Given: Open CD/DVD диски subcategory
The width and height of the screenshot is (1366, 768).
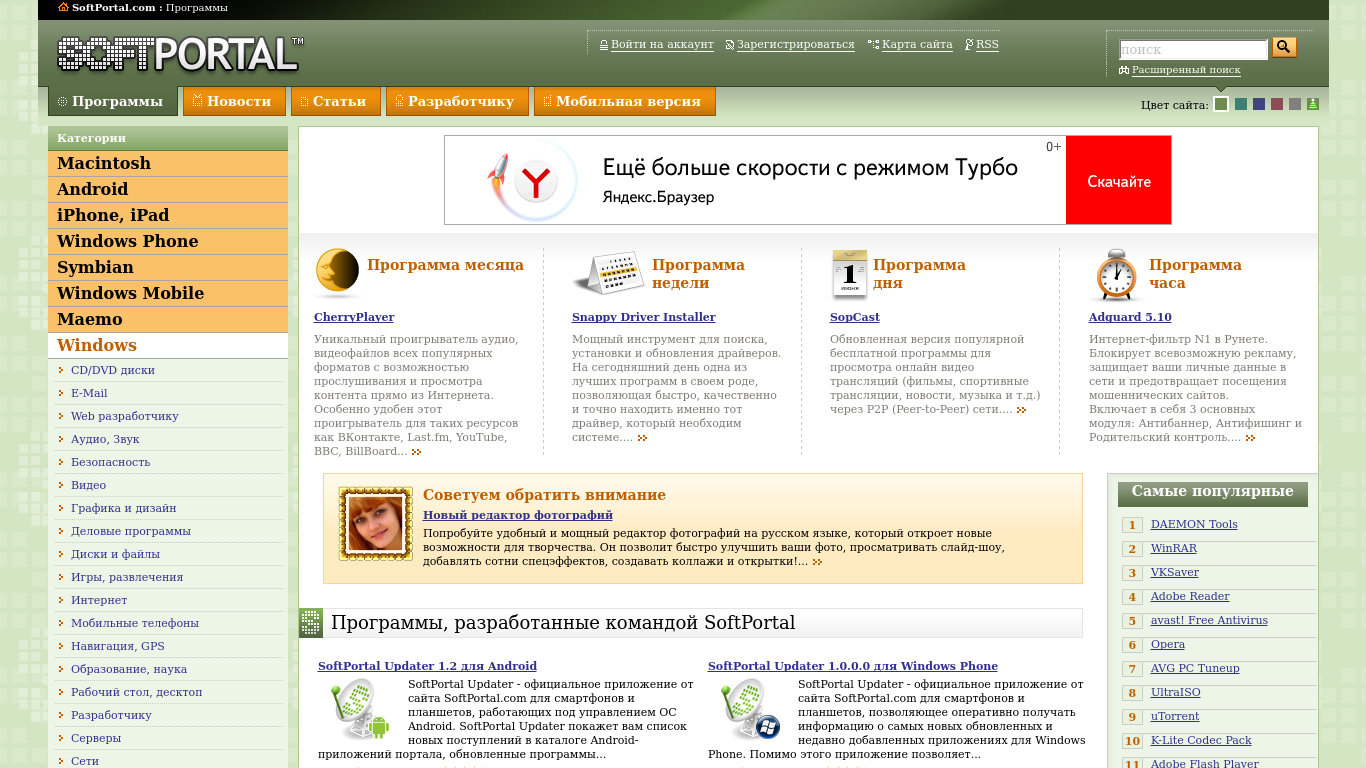Looking at the screenshot, I should click(113, 370).
